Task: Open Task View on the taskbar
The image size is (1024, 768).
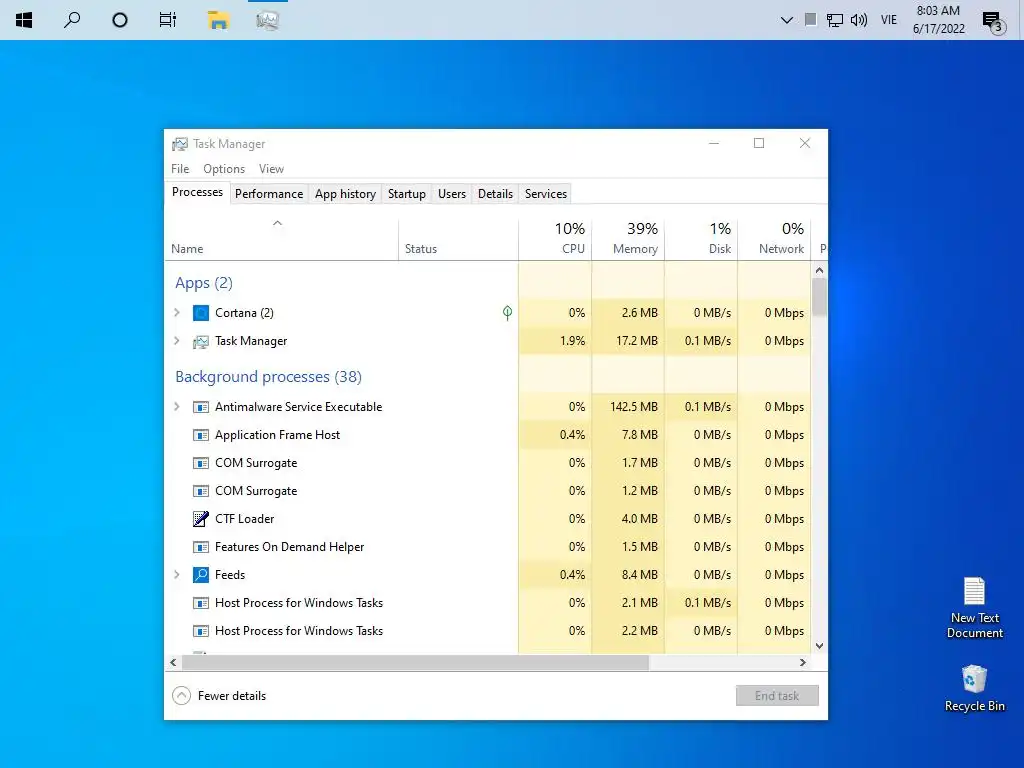Action: pos(168,20)
